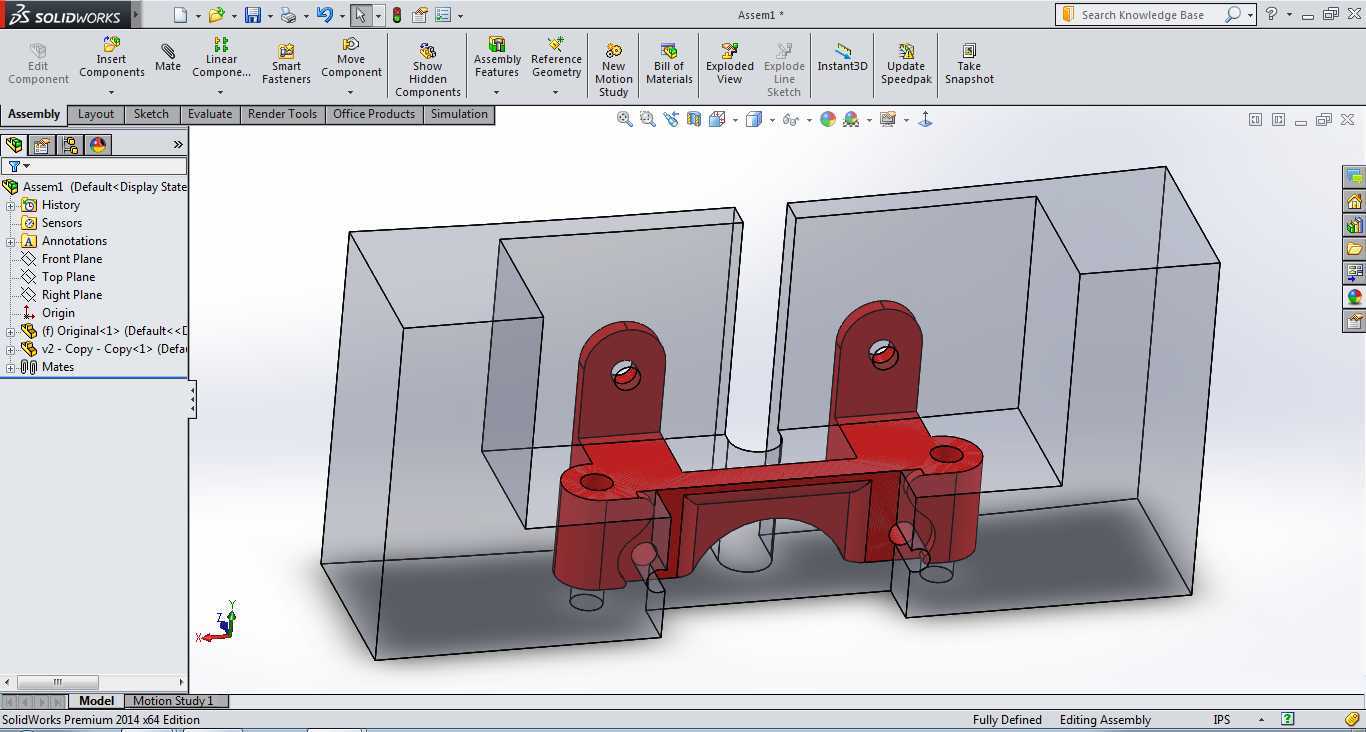Click Show Hidden Components
The image size is (1366, 732).
427,70
